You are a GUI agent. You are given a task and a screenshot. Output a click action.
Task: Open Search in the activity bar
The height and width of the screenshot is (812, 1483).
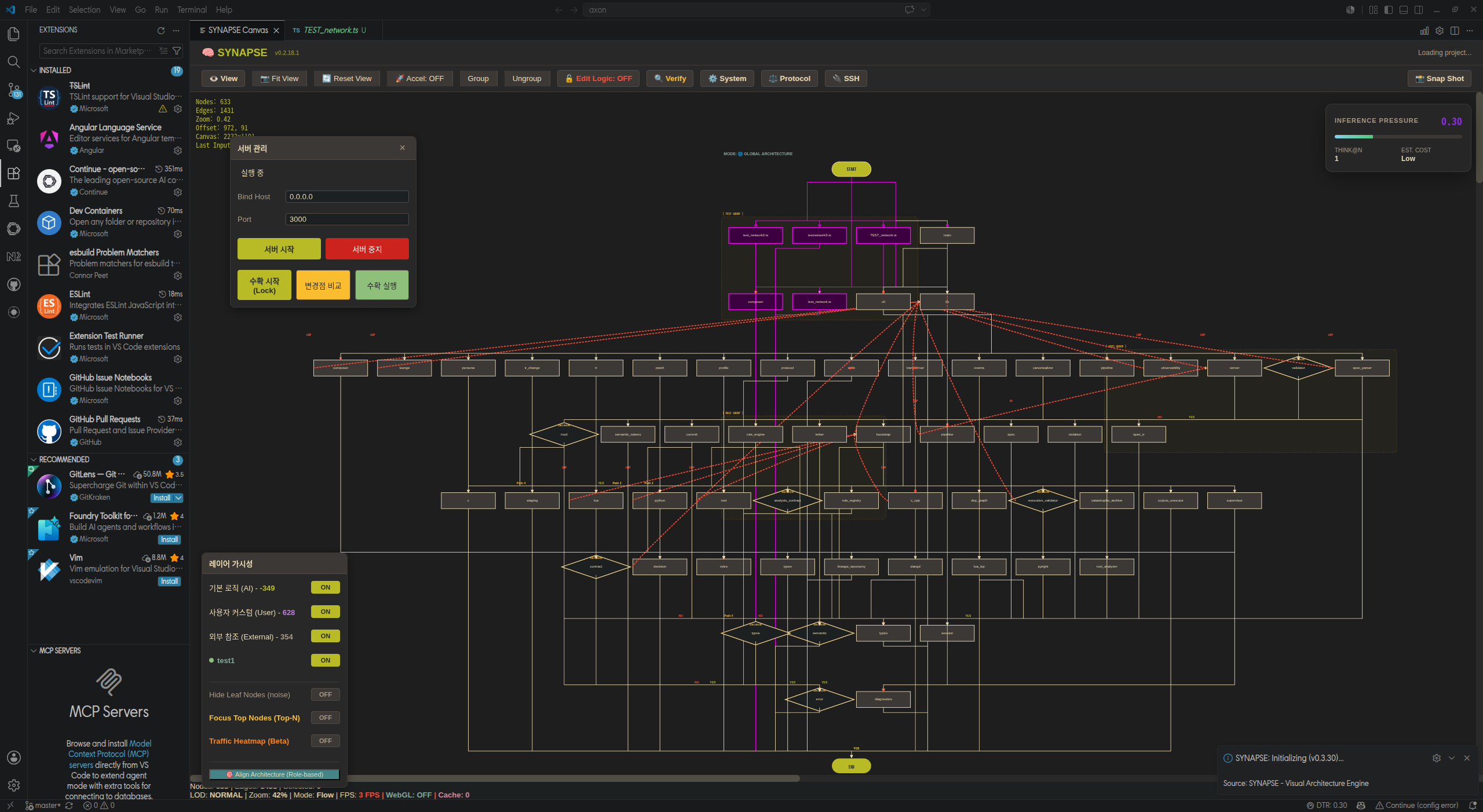point(13,62)
